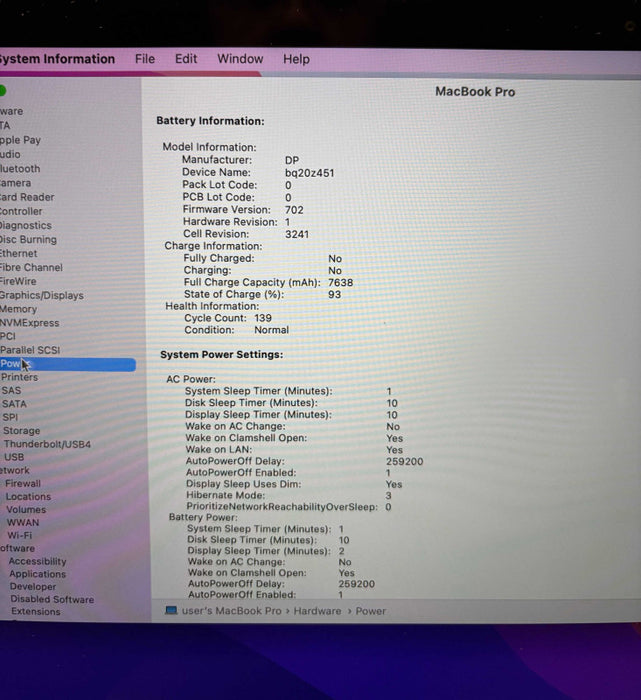Select Wi-Fi in the sidebar
The width and height of the screenshot is (641, 700).
pos(20,535)
